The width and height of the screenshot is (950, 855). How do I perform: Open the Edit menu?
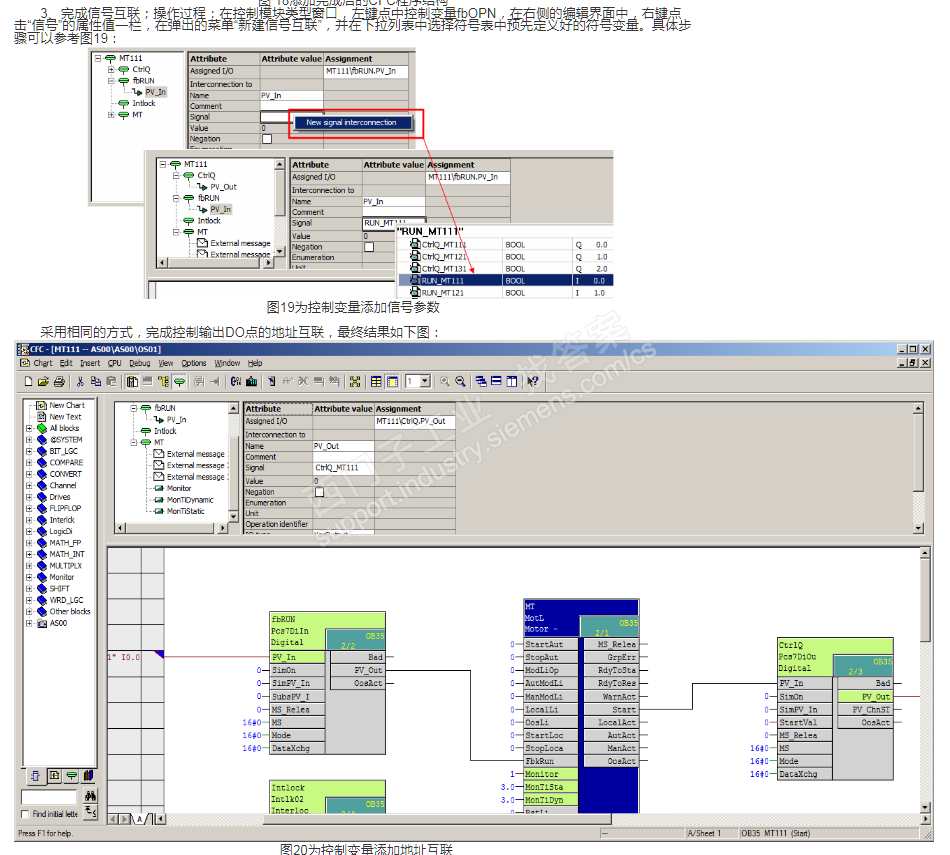coord(66,364)
